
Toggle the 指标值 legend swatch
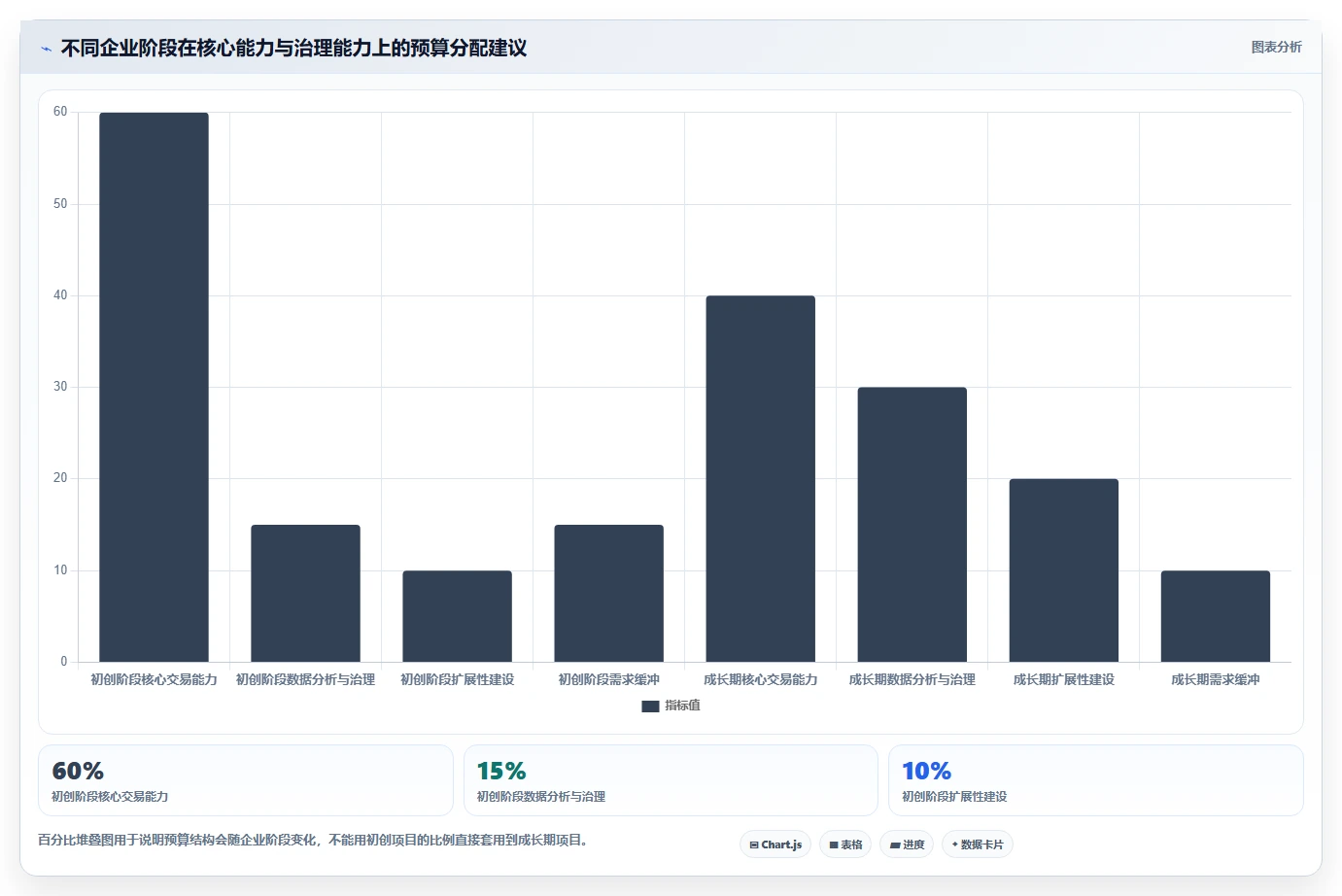[x=650, y=706]
